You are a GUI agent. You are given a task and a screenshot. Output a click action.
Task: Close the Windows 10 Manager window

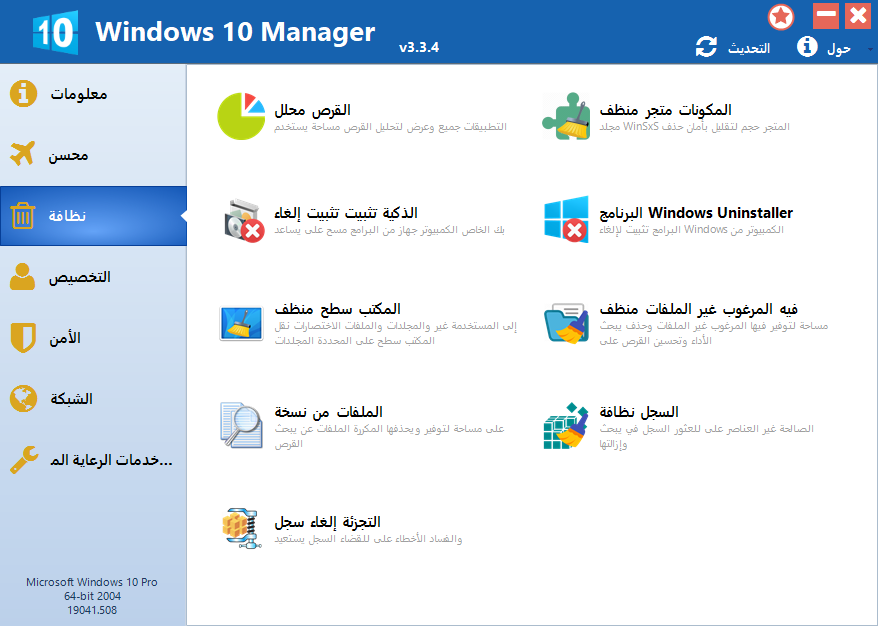(858, 16)
